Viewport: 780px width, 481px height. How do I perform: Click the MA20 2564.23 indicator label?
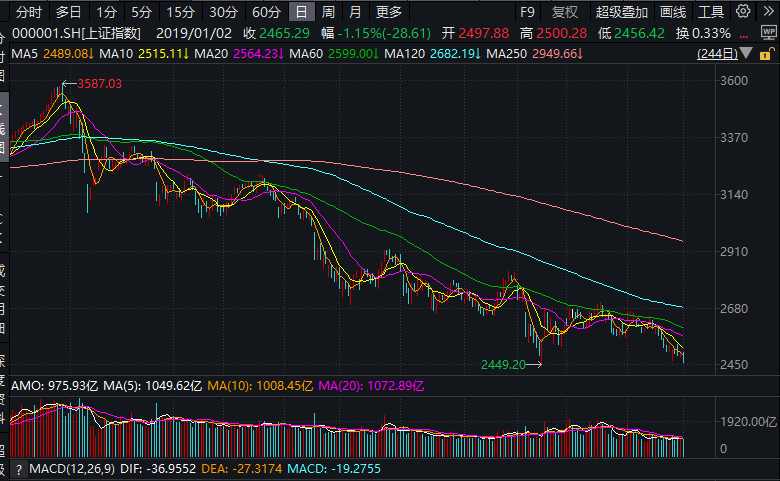[x=239, y=54]
